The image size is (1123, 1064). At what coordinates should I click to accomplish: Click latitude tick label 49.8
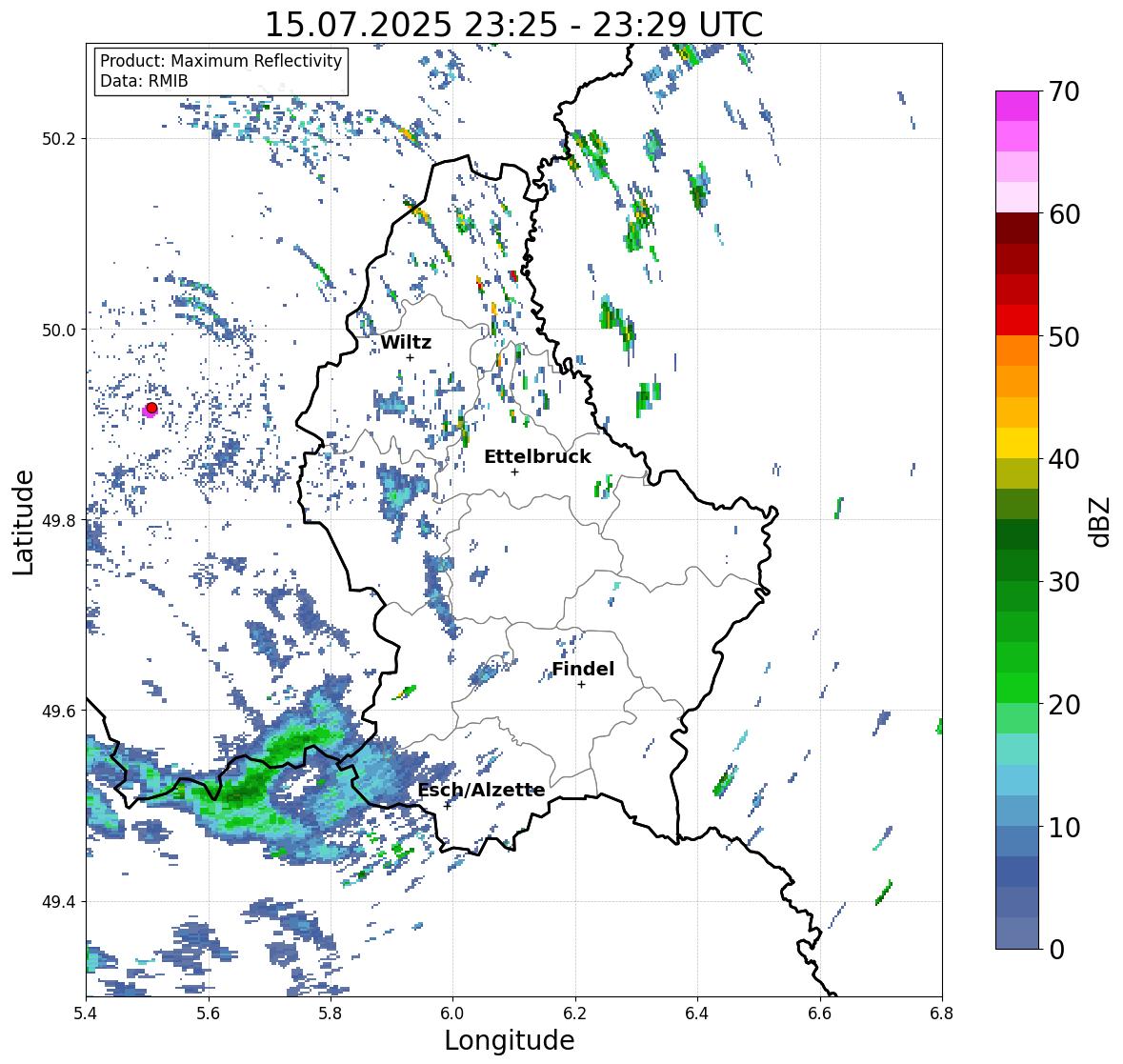[59, 520]
